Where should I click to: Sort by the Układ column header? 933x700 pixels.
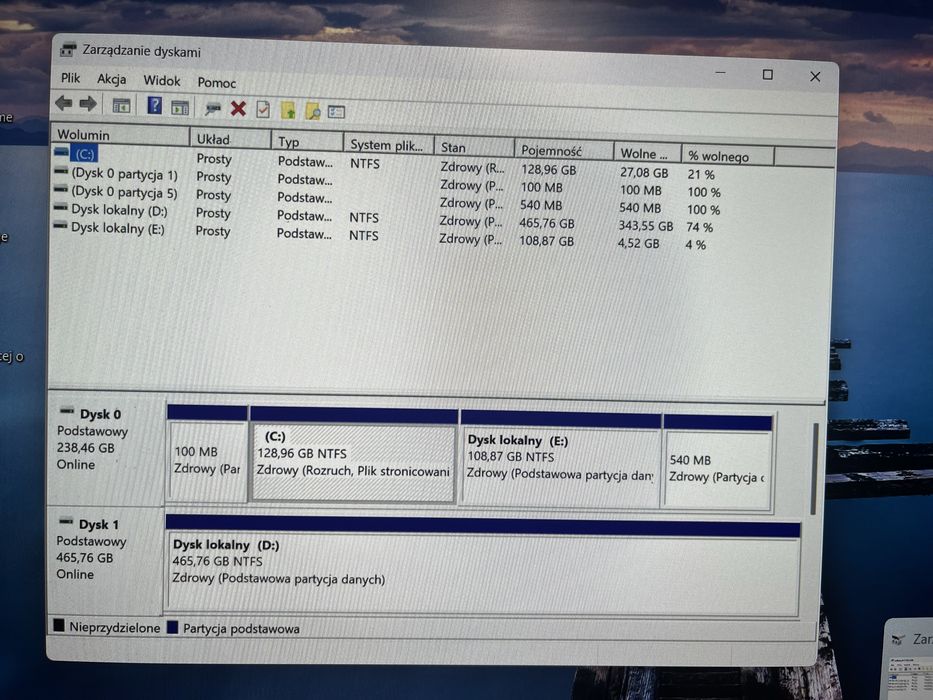(230, 139)
